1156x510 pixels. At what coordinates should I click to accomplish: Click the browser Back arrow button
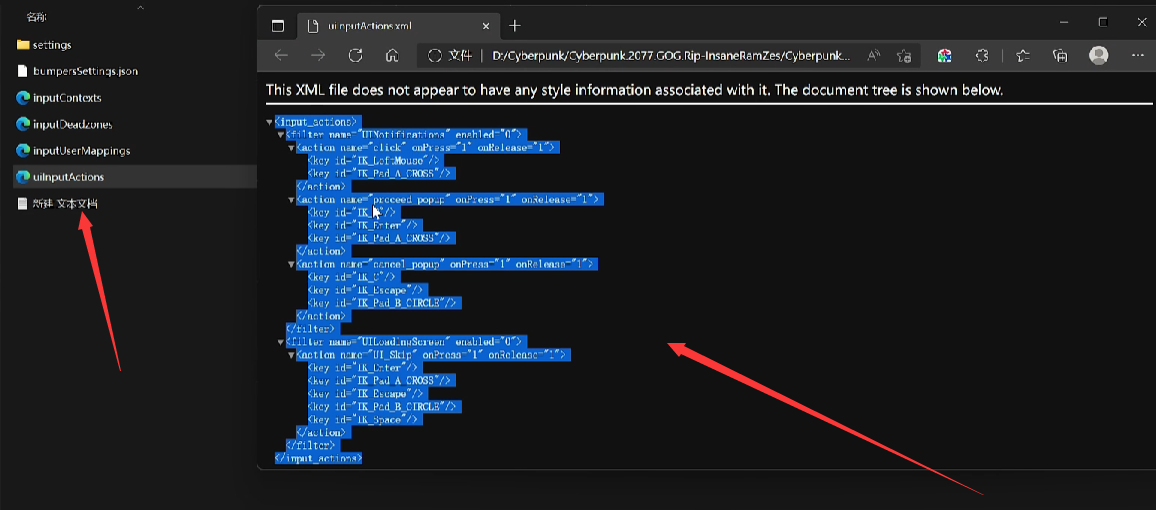click(x=281, y=55)
